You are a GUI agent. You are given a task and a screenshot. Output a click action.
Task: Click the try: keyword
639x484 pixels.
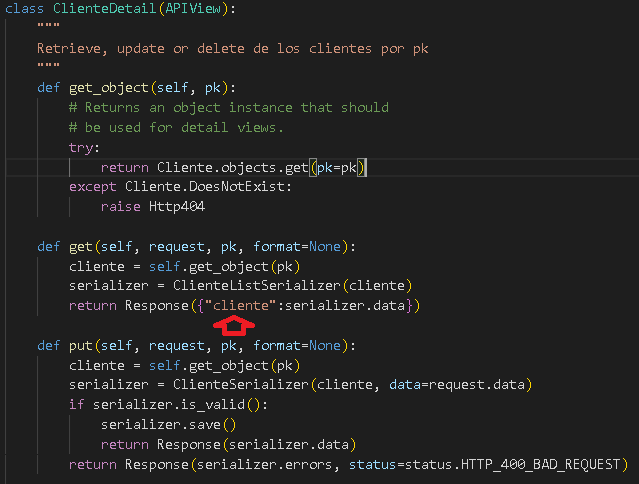[84, 148]
